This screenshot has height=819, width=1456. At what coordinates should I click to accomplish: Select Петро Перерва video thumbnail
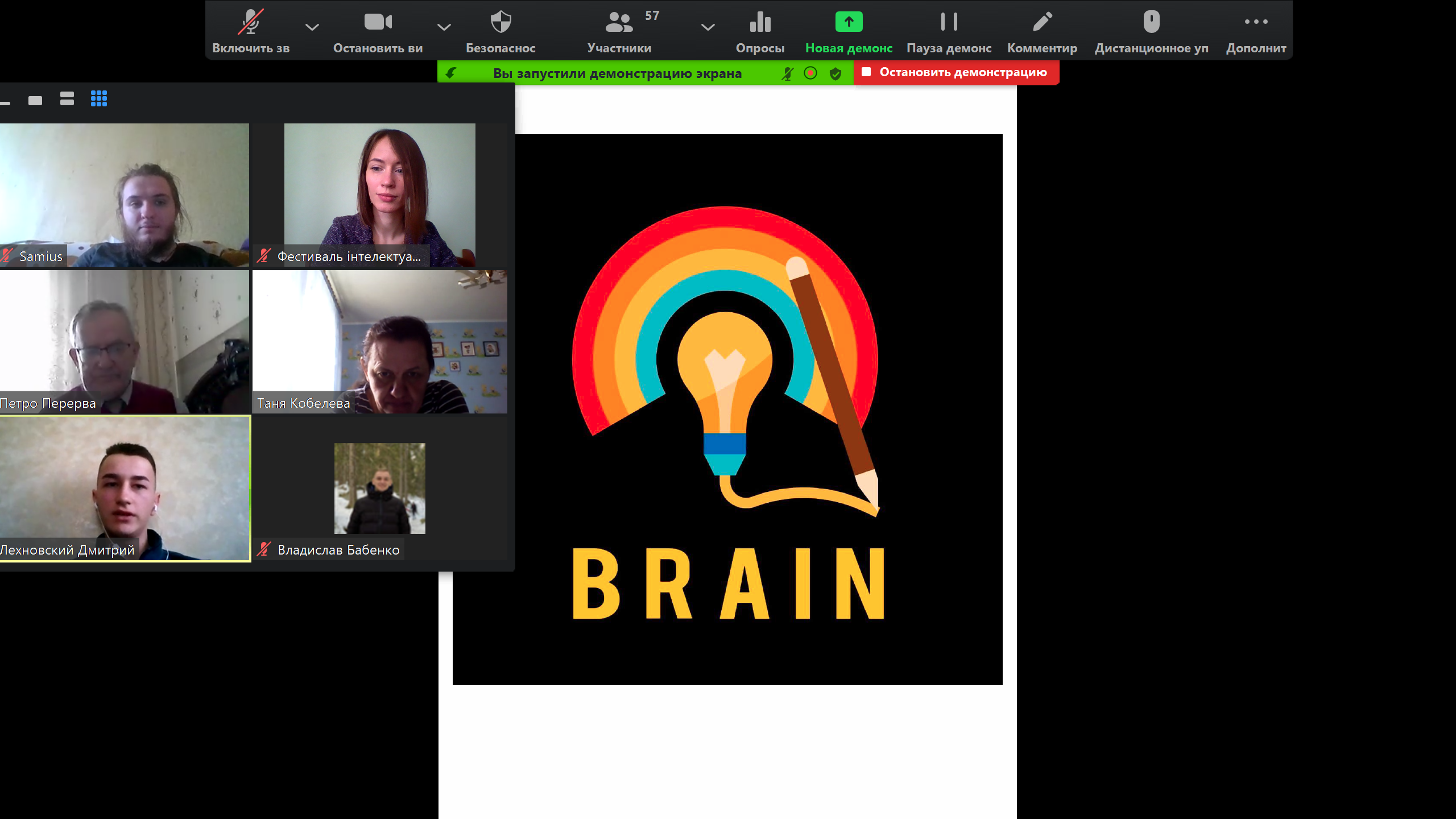click(x=125, y=341)
